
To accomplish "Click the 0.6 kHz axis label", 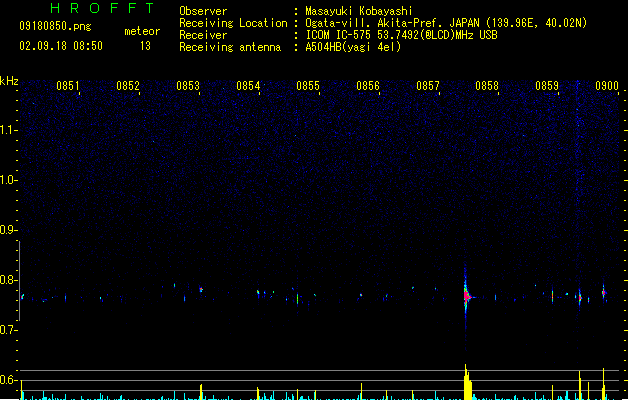I will [9, 380].
